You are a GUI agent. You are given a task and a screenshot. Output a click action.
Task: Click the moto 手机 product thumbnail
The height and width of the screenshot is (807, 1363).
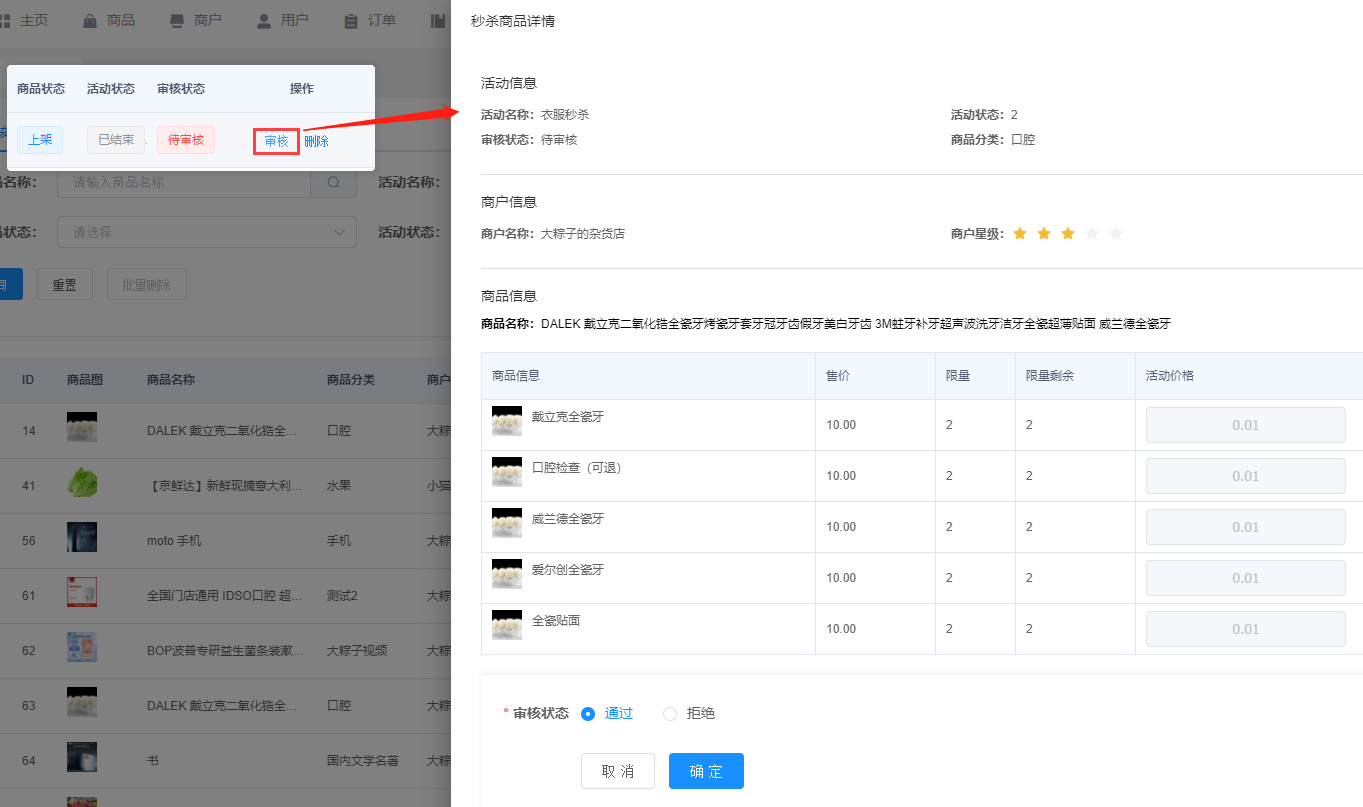[81, 536]
